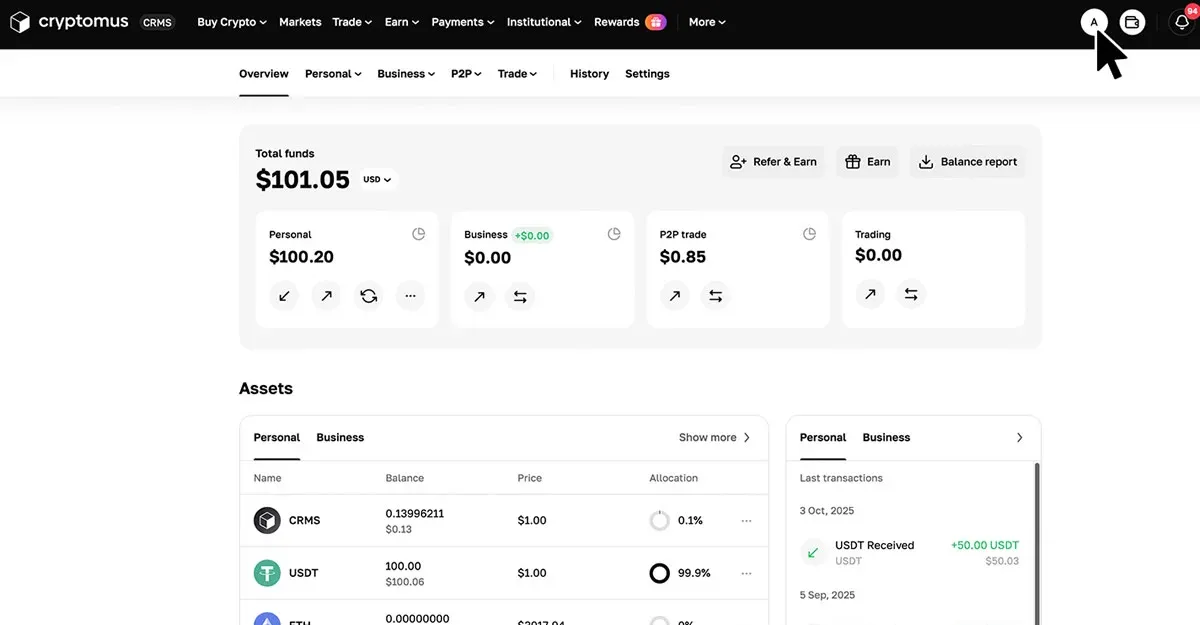
Task: Click the withdraw arrow icon on Business card
Action: (x=479, y=296)
